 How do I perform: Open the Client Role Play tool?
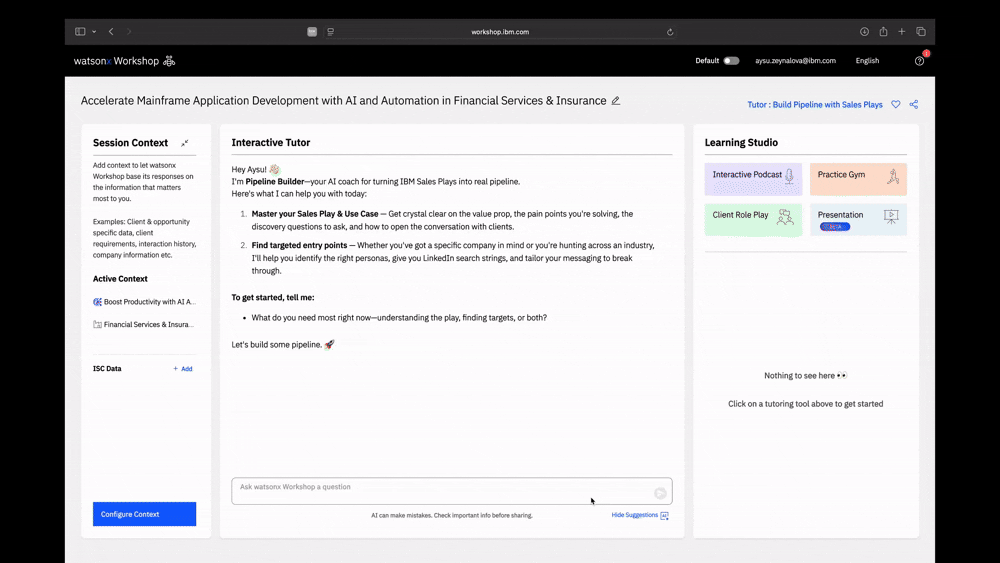[x=753, y=220]
